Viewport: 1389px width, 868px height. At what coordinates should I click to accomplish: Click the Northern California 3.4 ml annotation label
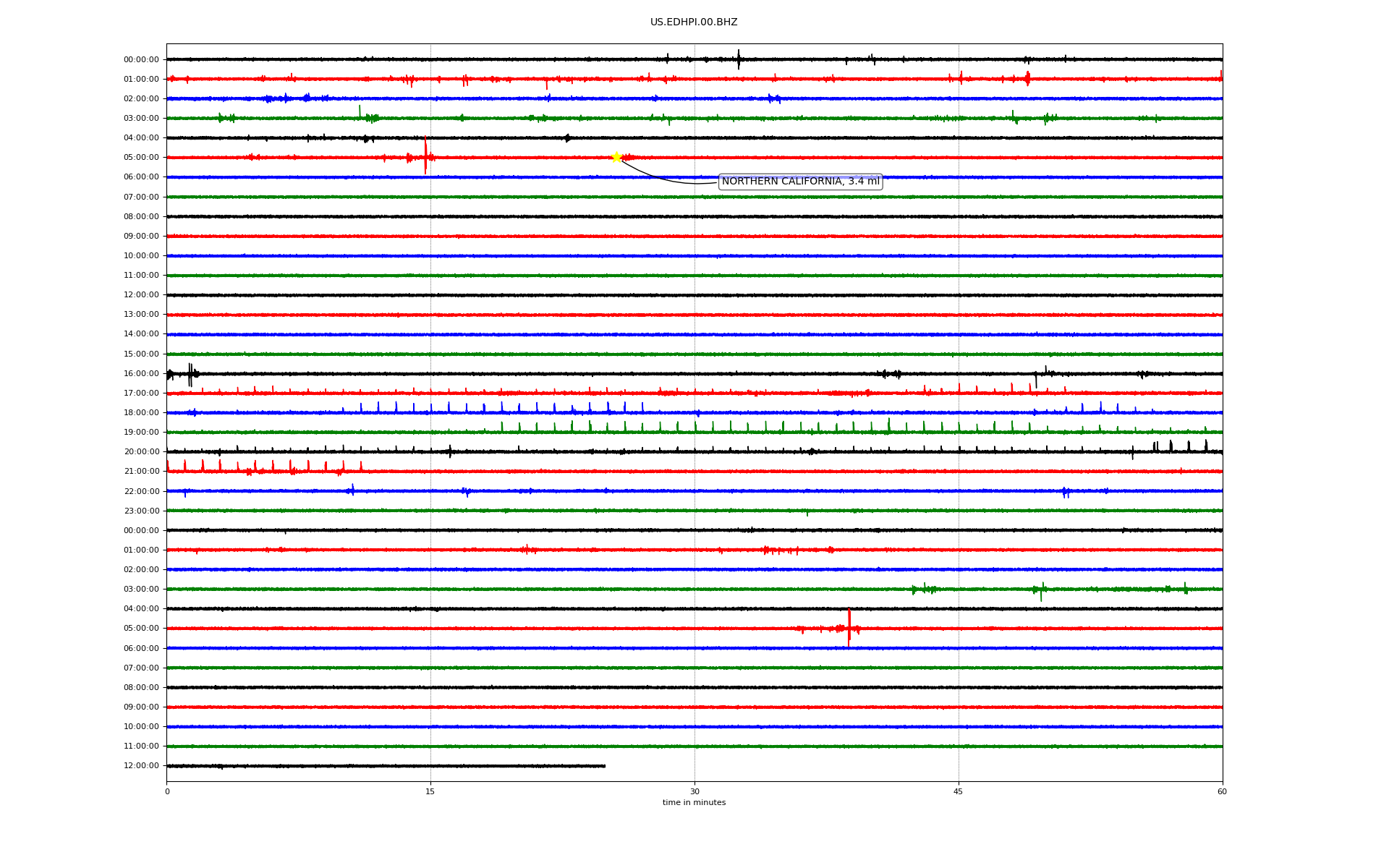click(800, 182)
